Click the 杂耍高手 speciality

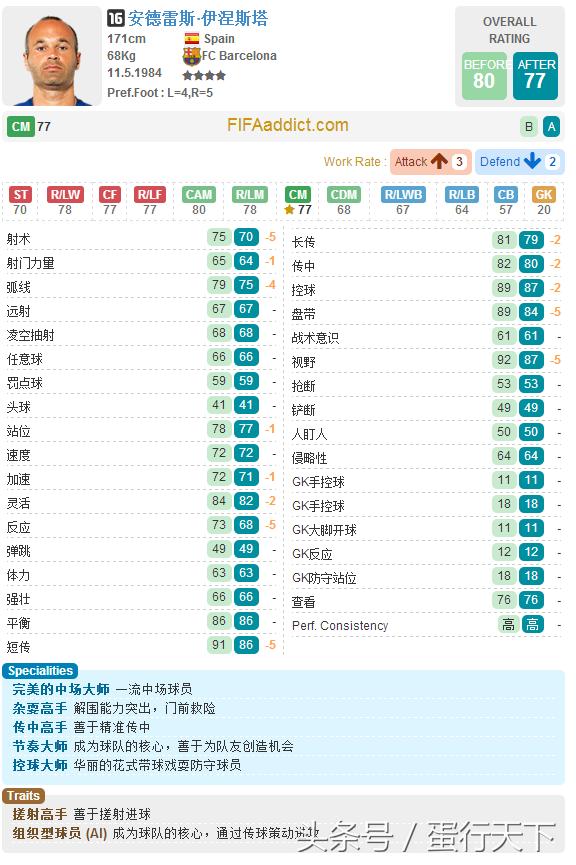click(x=40, y=708)
